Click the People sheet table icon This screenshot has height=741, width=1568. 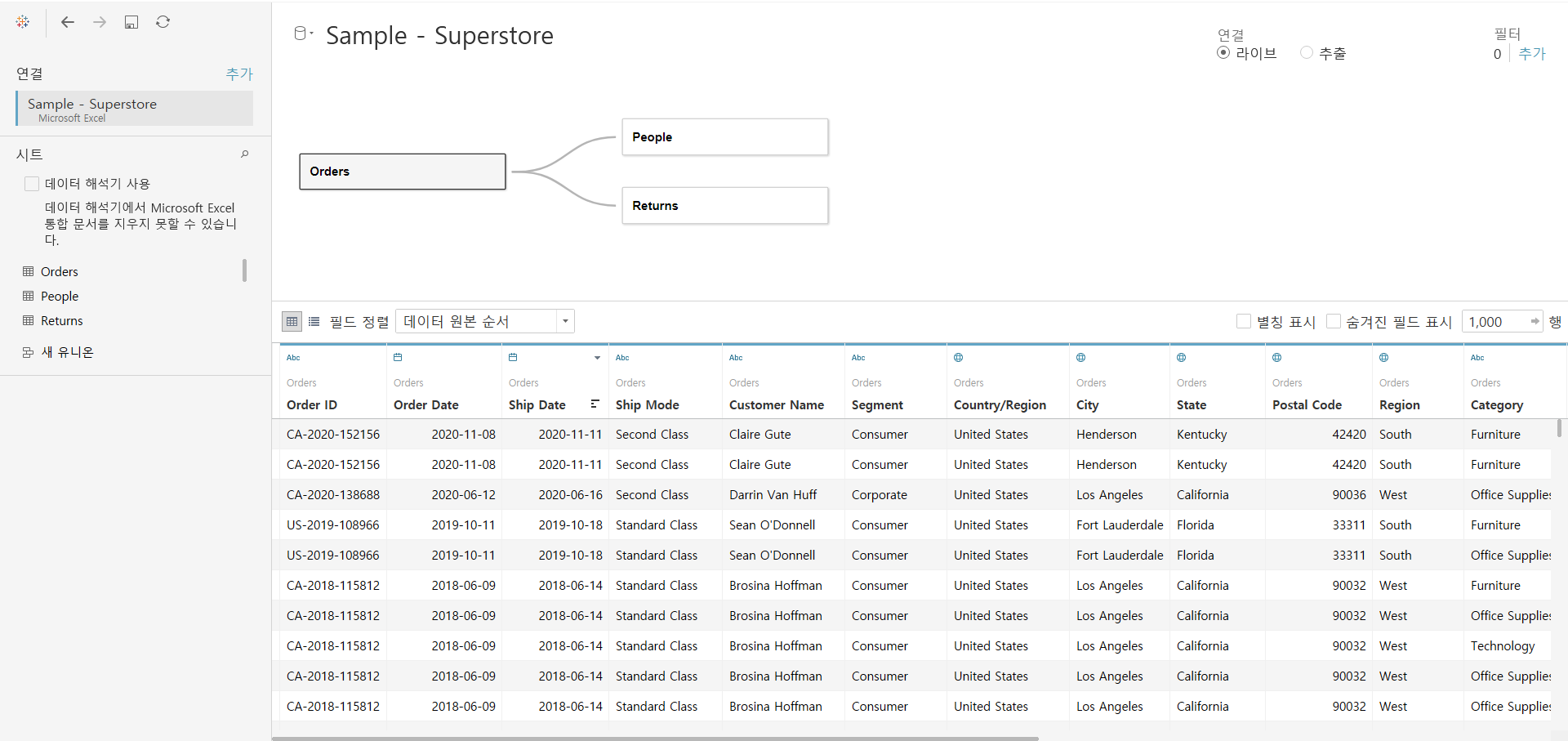pos(29,296)
